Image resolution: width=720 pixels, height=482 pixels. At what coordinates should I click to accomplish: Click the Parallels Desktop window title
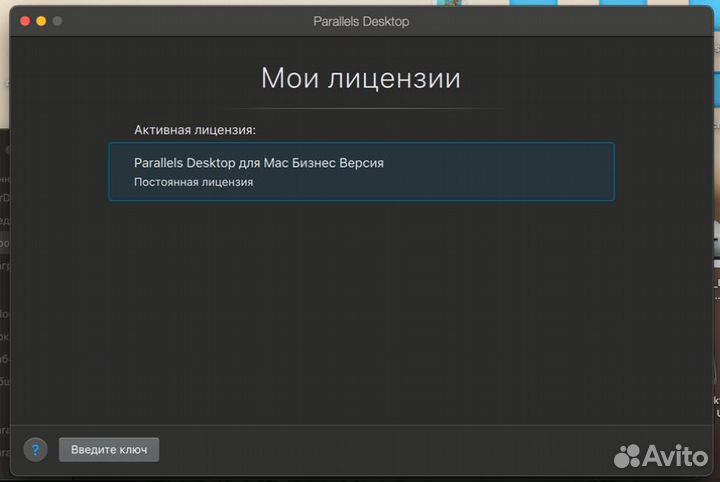click(x=361, y=22)
